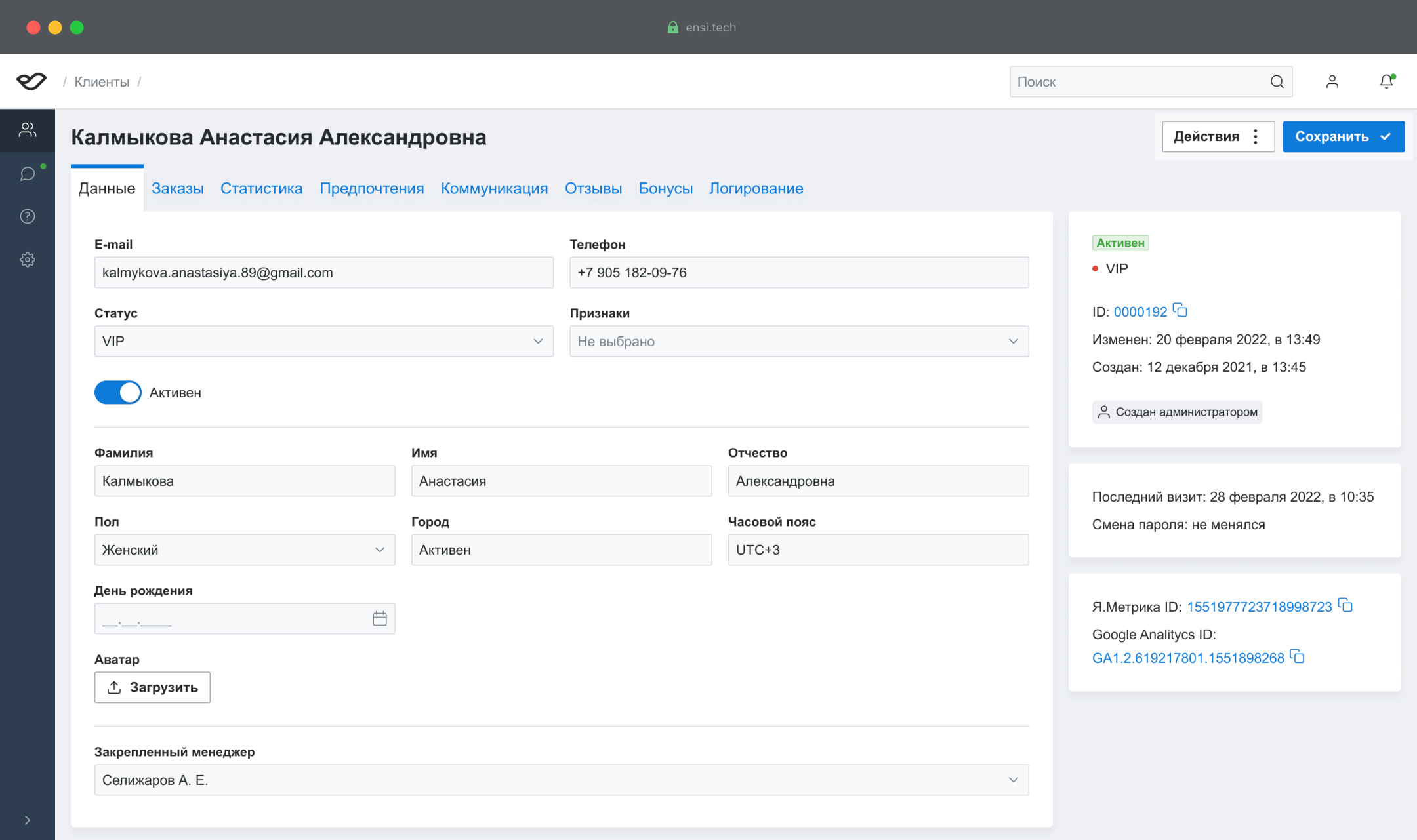Expand the Статус dropdown with VIP

coord(323,341)
